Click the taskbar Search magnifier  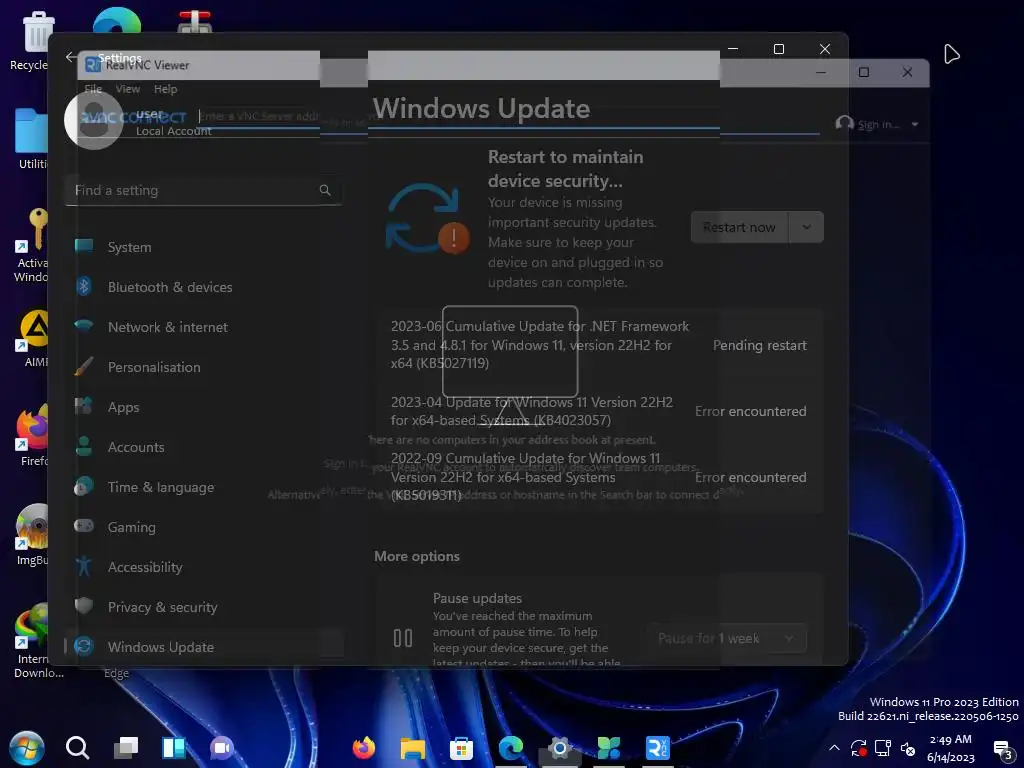(78, 747)
